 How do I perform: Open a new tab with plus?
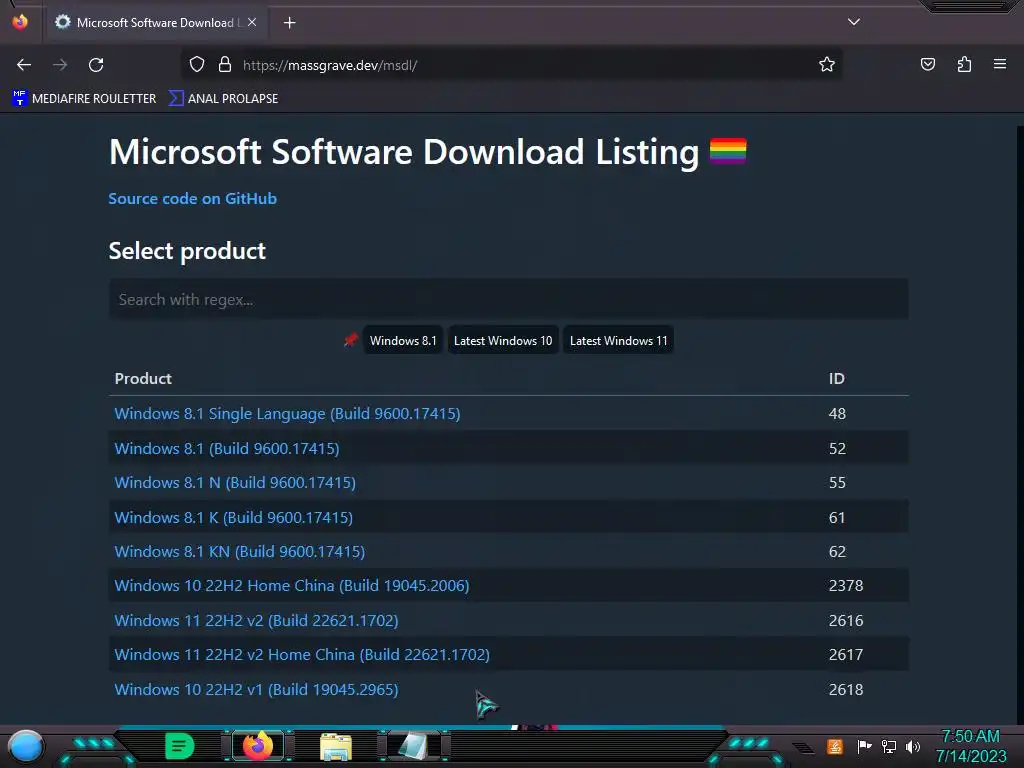[289, 23]
